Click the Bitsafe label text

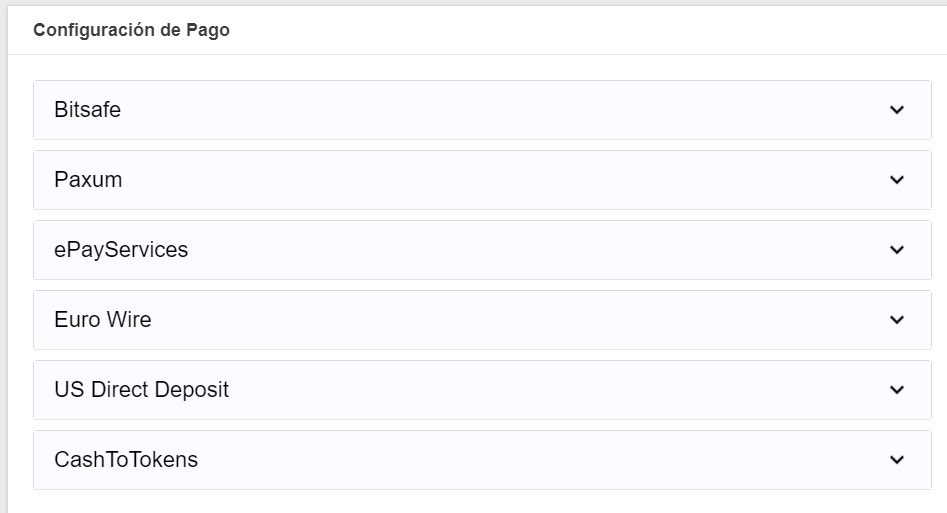(x=88, y=110)
